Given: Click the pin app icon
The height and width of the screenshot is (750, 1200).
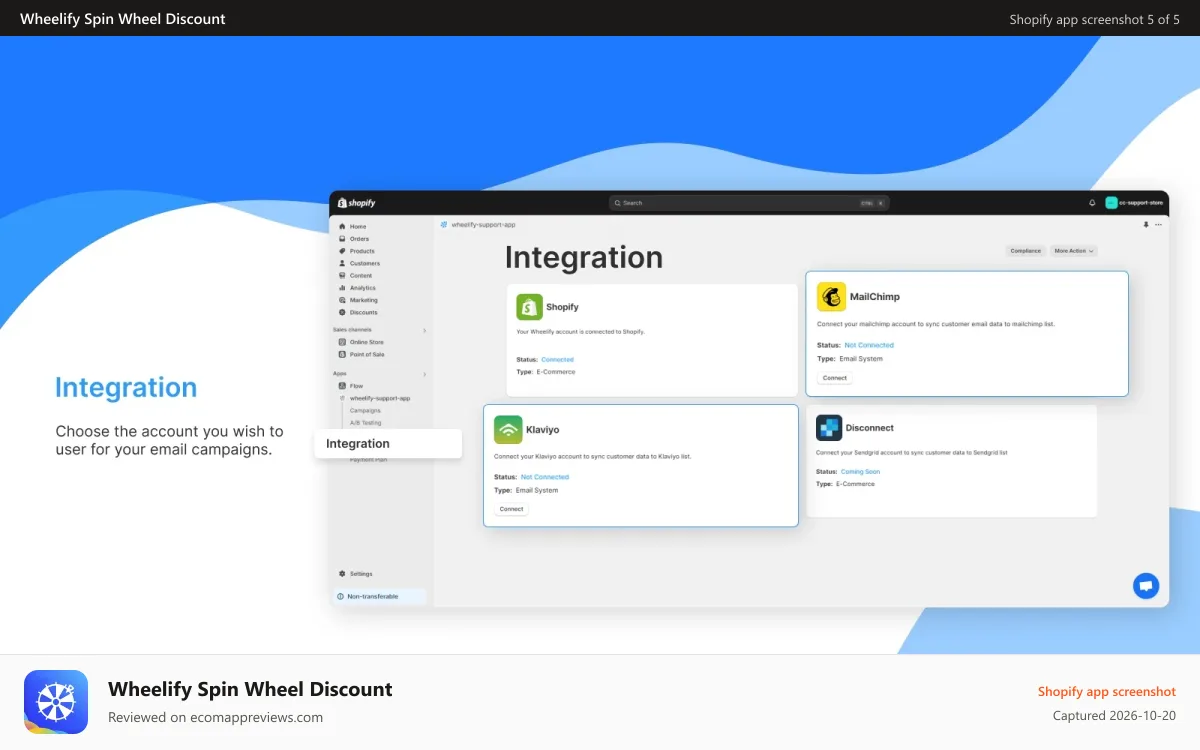Looking at the screenshot, I should [1146, 225].
